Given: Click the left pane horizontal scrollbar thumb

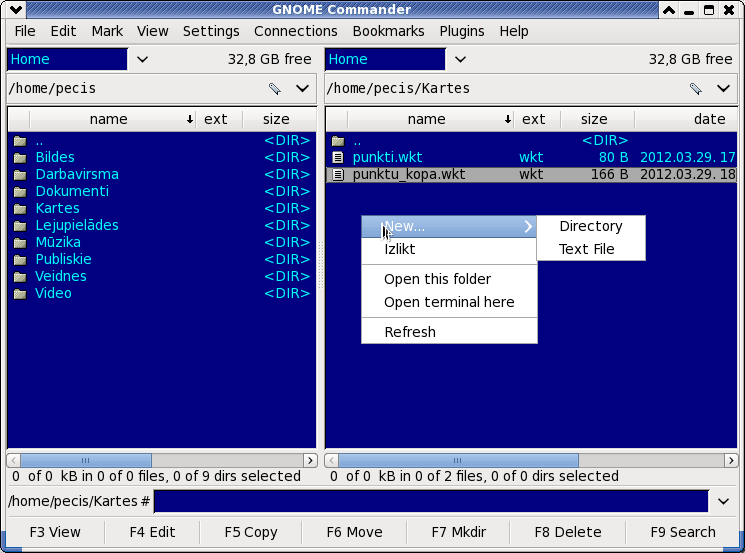Looking at the screenshot, I should (x=86, y=460).
